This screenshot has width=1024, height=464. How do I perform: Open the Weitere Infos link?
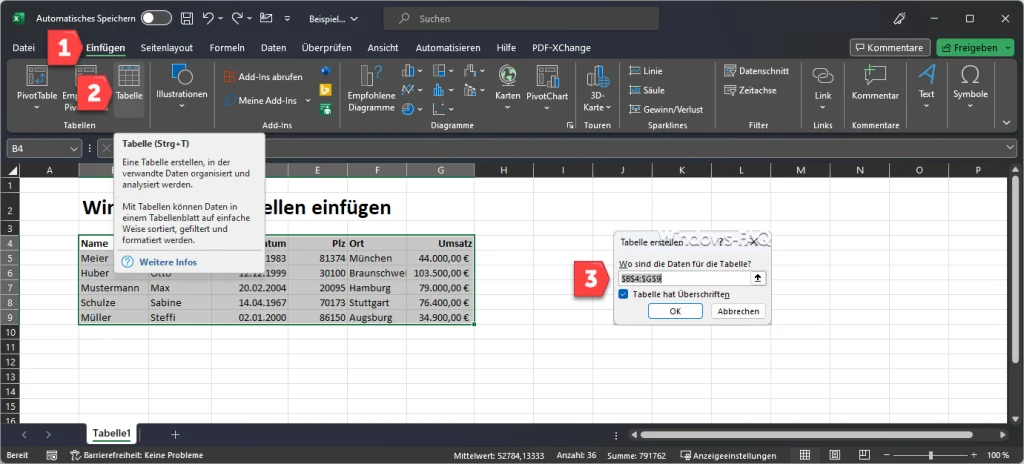[168, 262]
